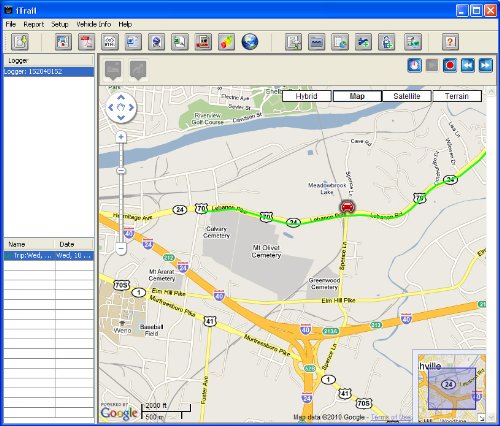Viewport: 500px width, 426px height.
Task: Open the Report menu
Action: [x=33, y=24]
